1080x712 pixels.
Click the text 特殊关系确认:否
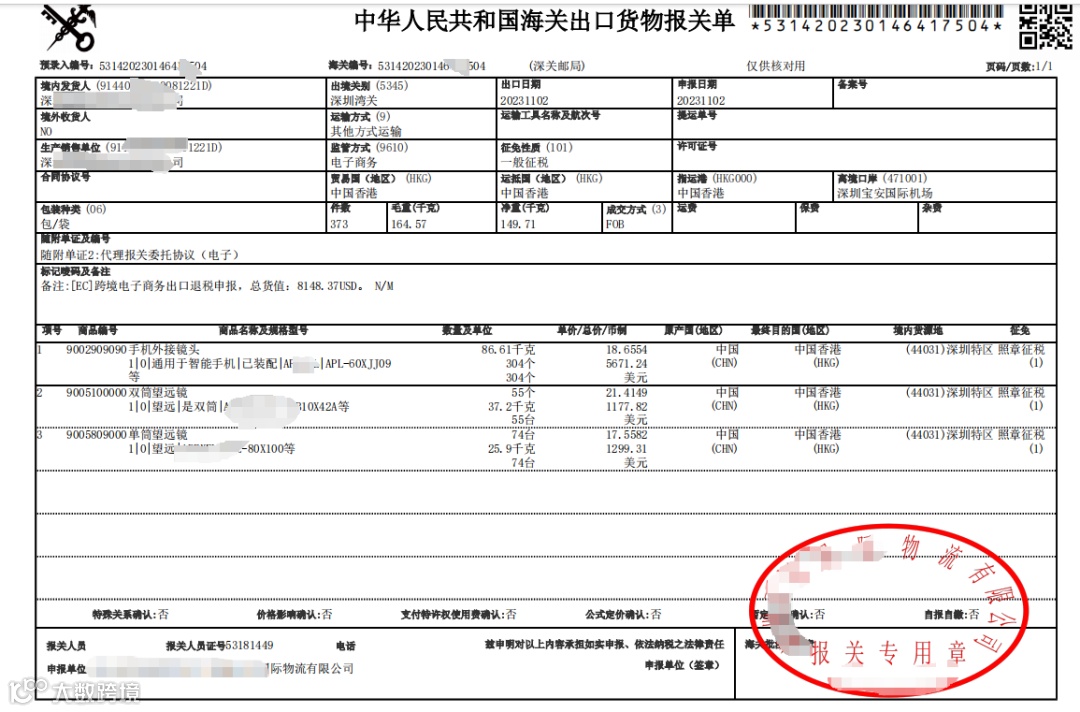pos(130,614)
